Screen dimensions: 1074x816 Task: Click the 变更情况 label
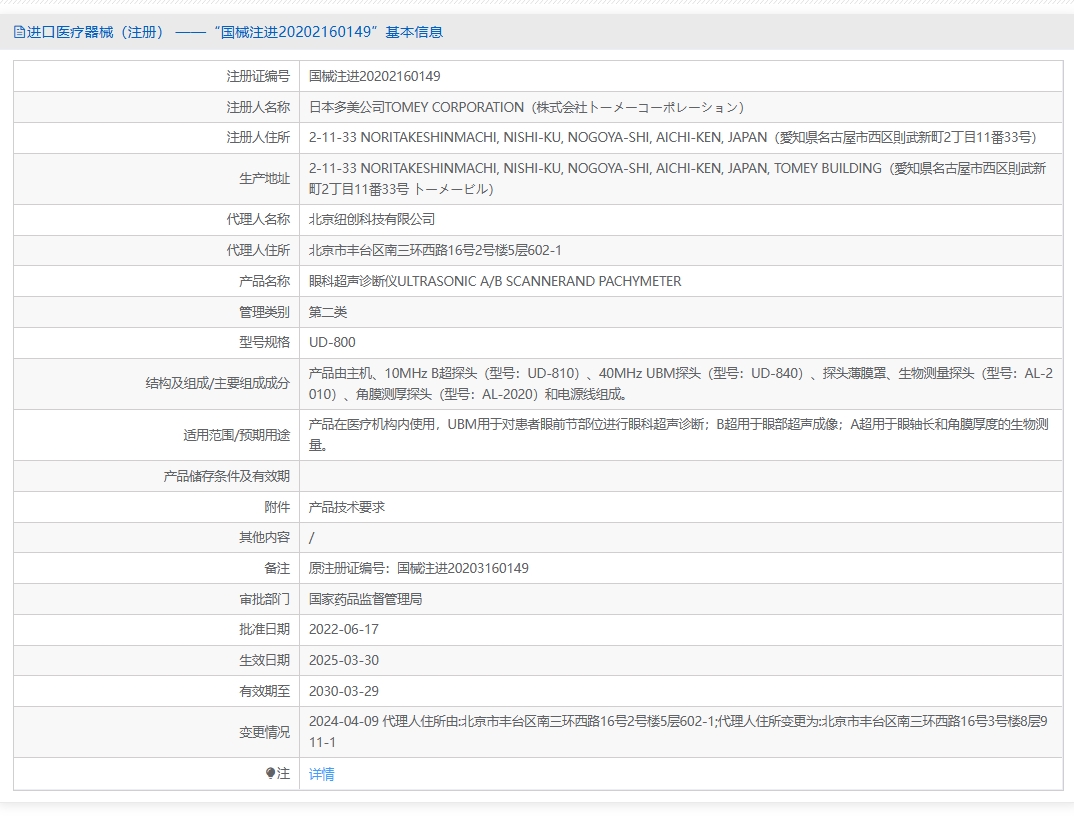pyautogui.click(x=264, y=732)
